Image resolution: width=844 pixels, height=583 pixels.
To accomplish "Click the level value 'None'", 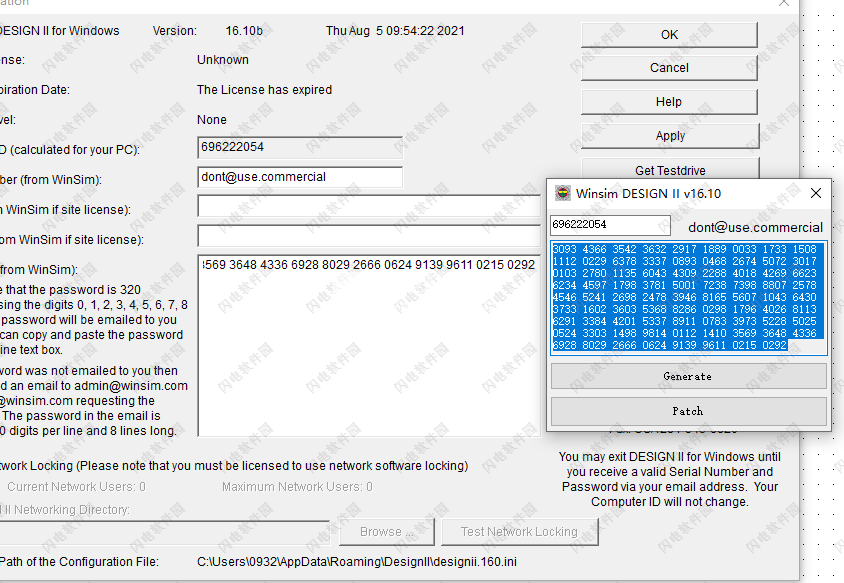I will (x=212, y=120).
